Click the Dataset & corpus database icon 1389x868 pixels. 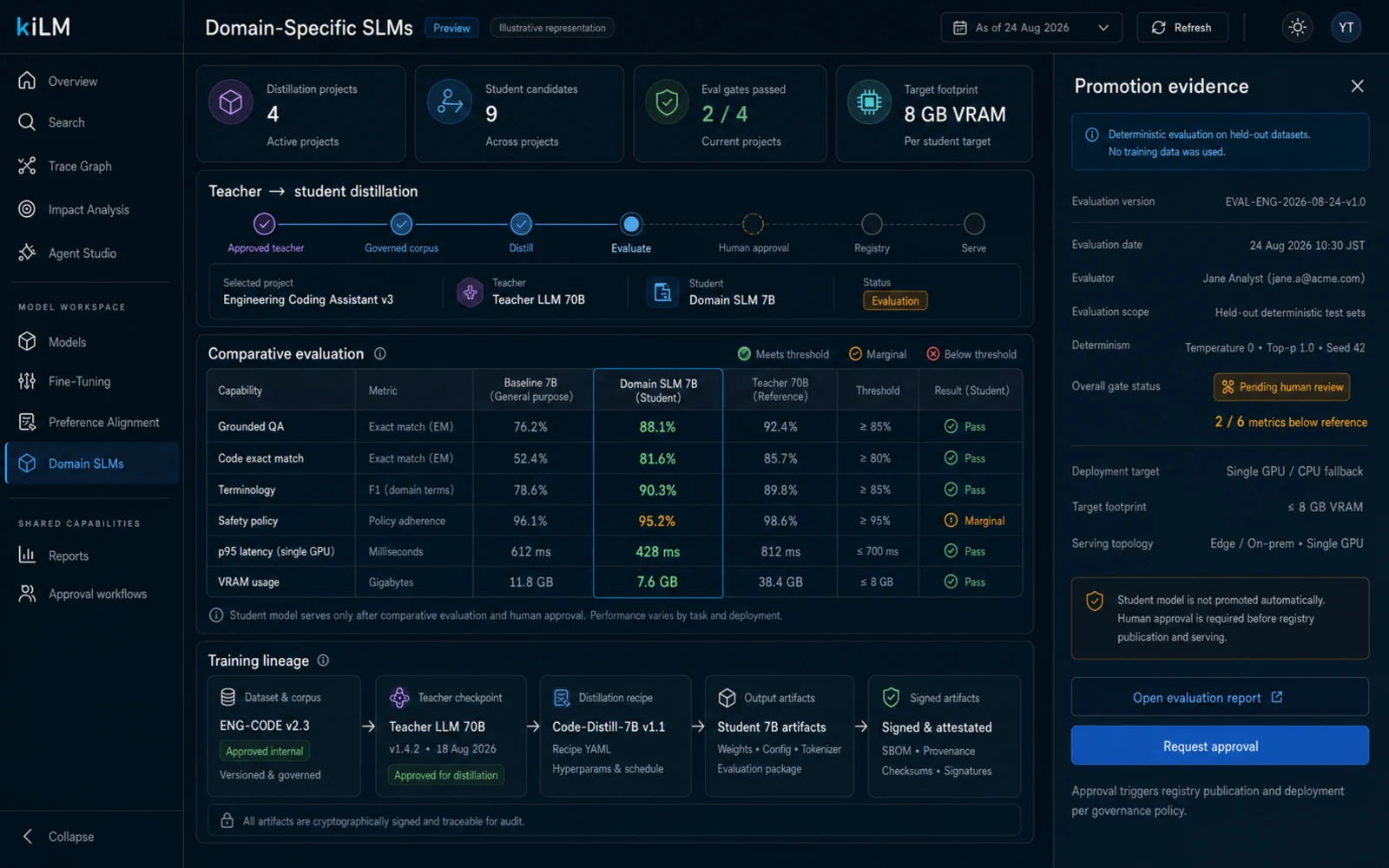228,697
